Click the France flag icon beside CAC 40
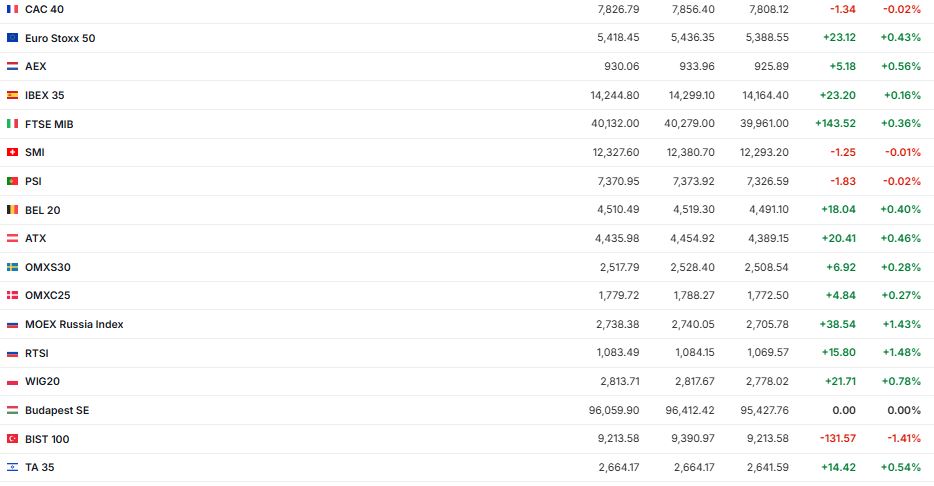Viewport: 934px width, 486px height. tap(12, 9)
